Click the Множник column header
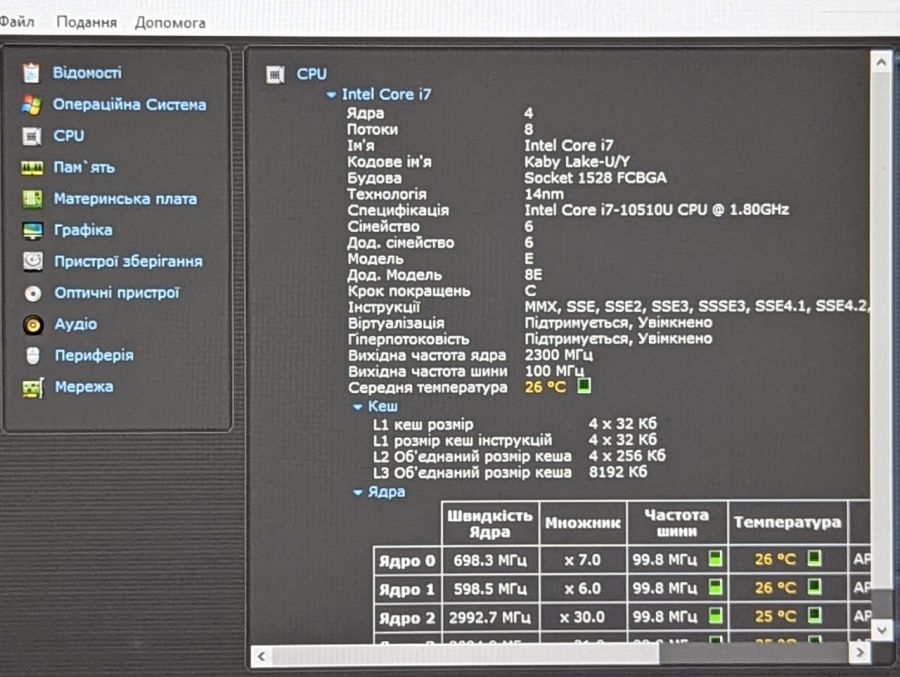The image size is (900, 677). point(583,523)
